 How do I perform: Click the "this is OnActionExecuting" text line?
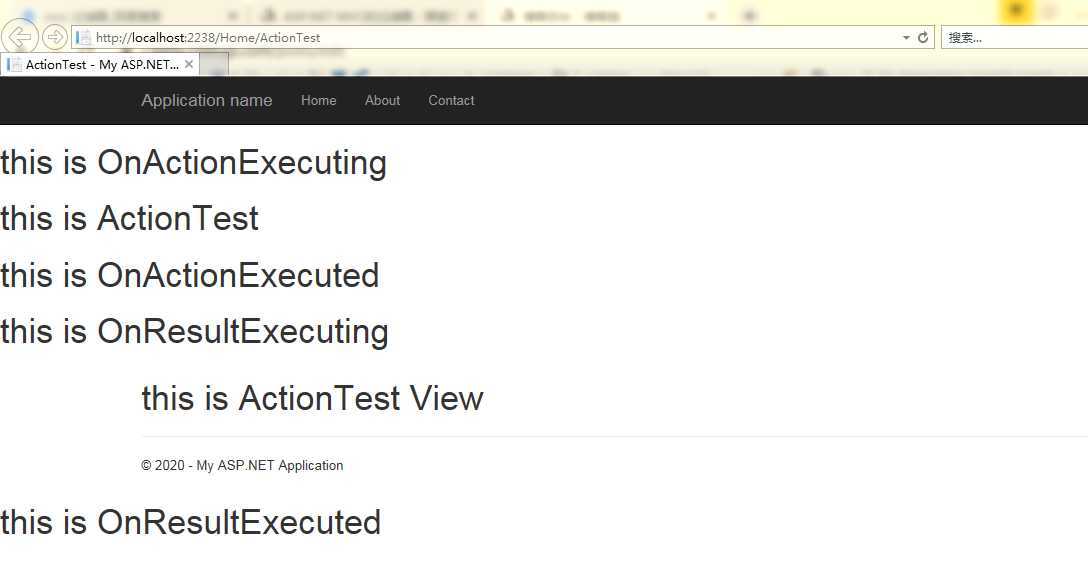194,162
